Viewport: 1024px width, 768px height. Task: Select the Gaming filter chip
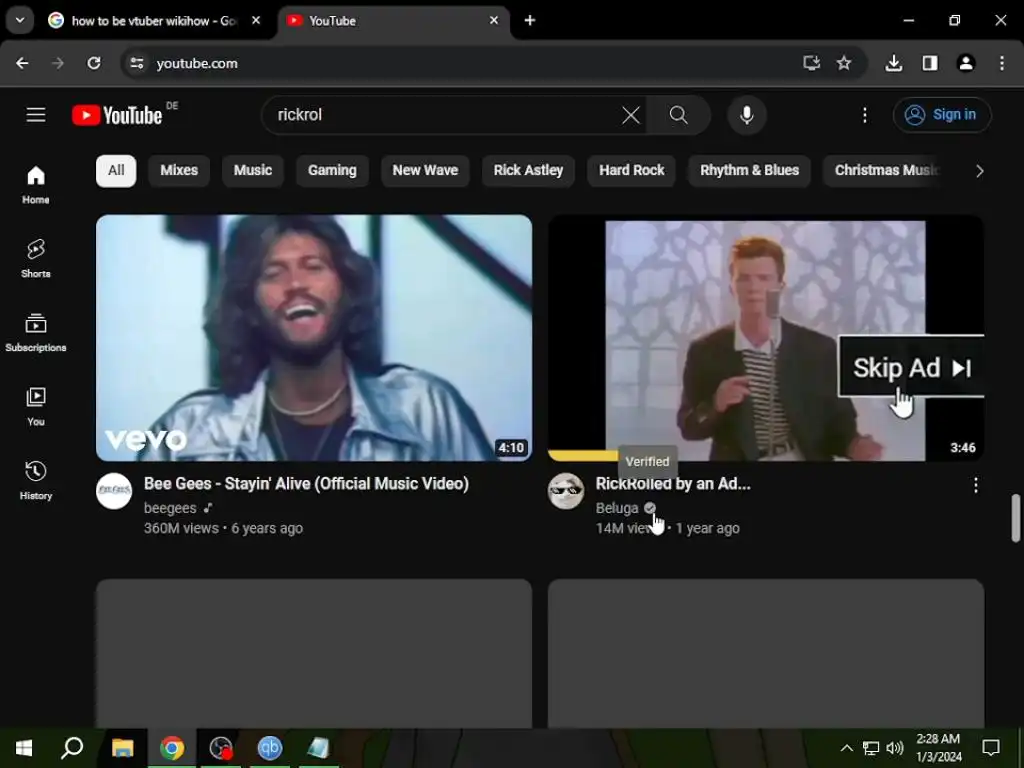[x=332, y=170]
